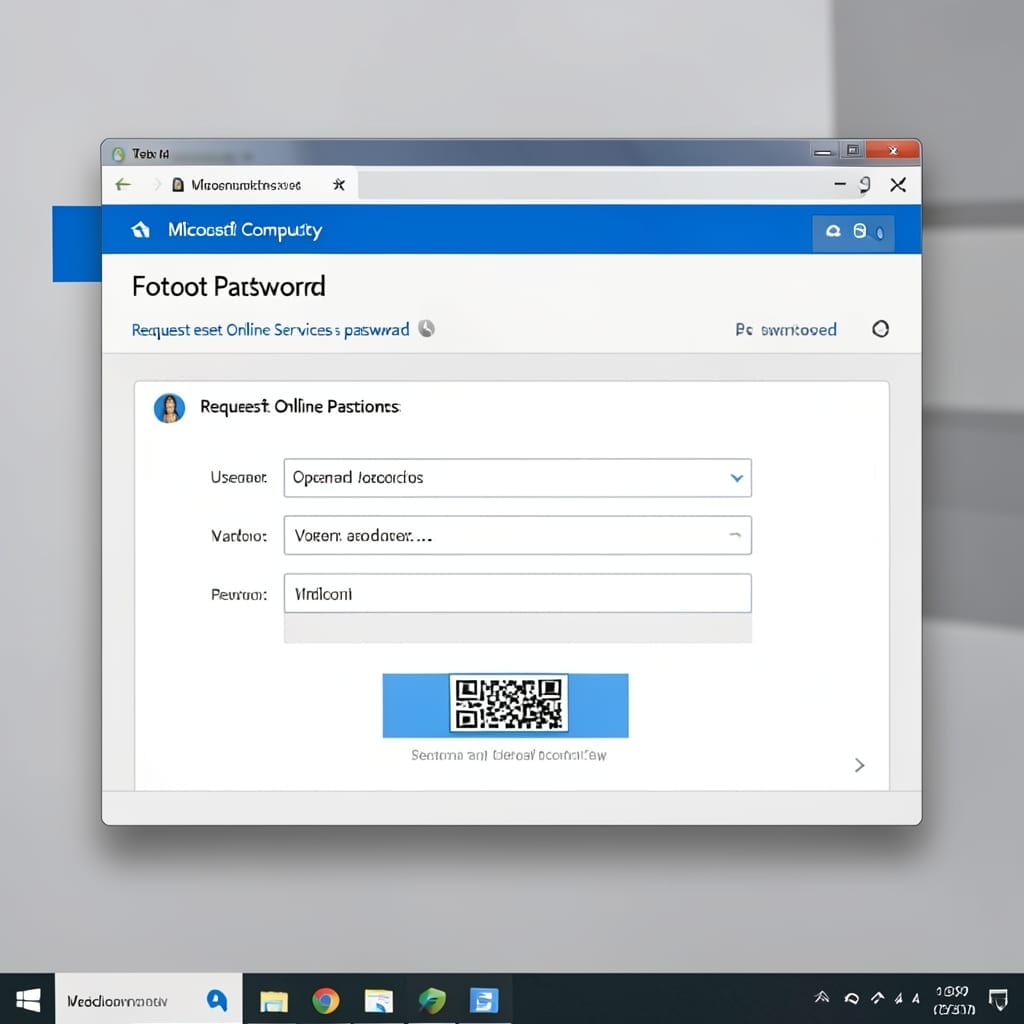Screen dimensions: 1024x1024
Task: Open the Windows Start menu
Action: (27, 999)
